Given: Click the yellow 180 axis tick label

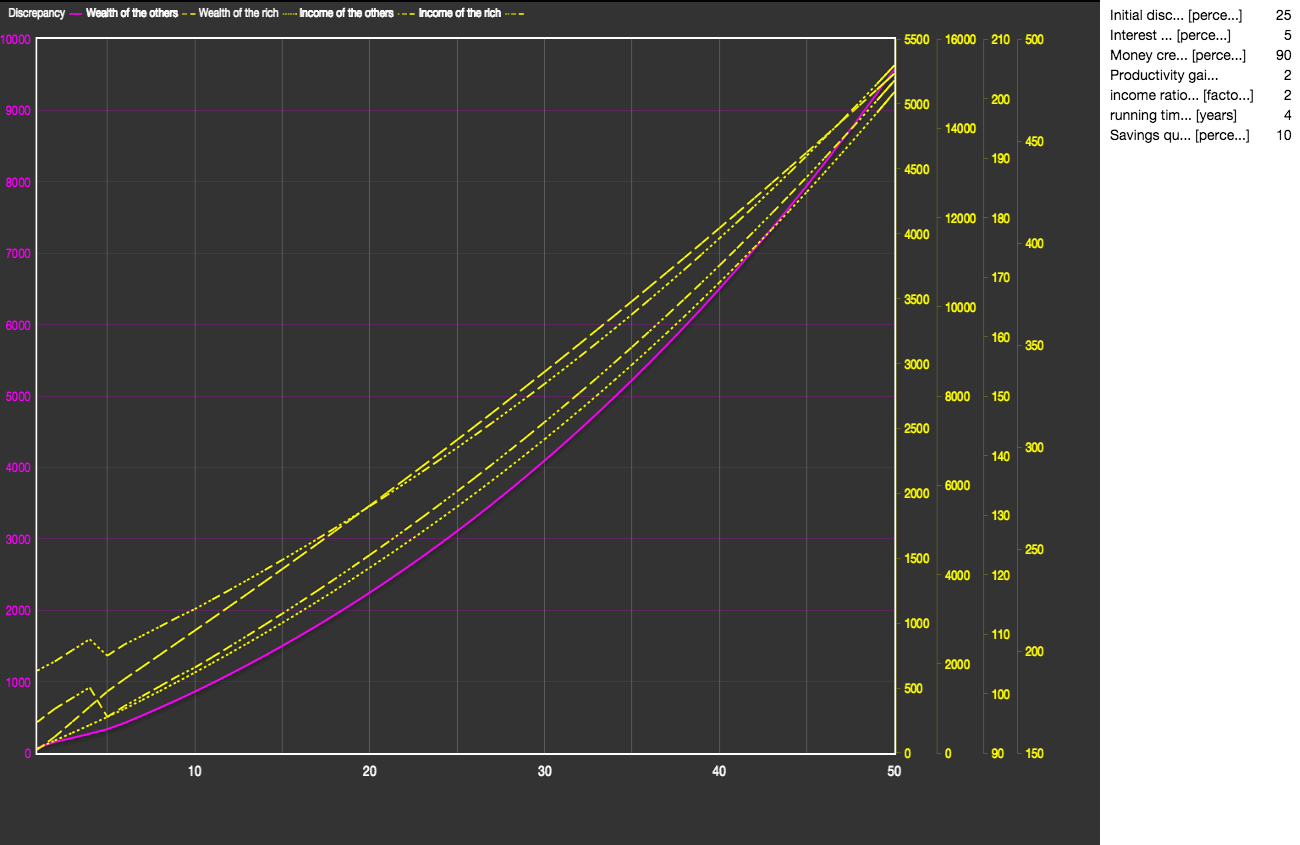Looking at the screenshot, I should 1000,219.
